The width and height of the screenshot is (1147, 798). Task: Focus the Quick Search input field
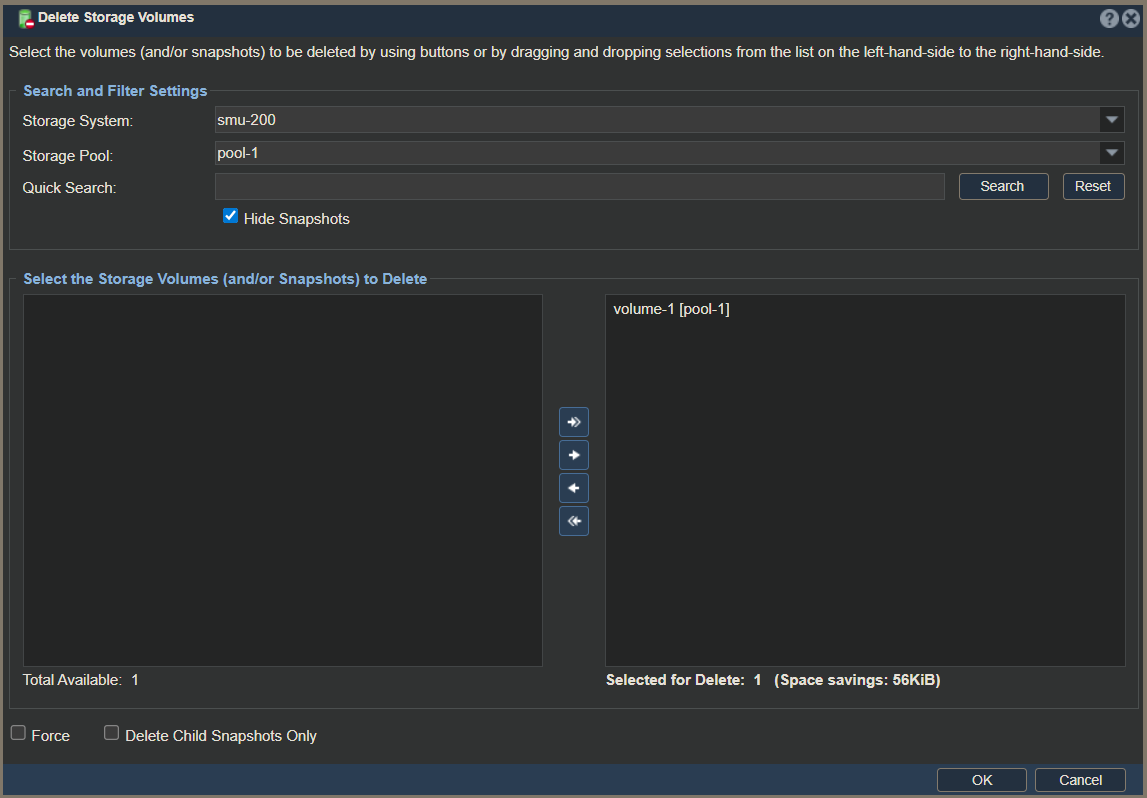coord(579,187)
